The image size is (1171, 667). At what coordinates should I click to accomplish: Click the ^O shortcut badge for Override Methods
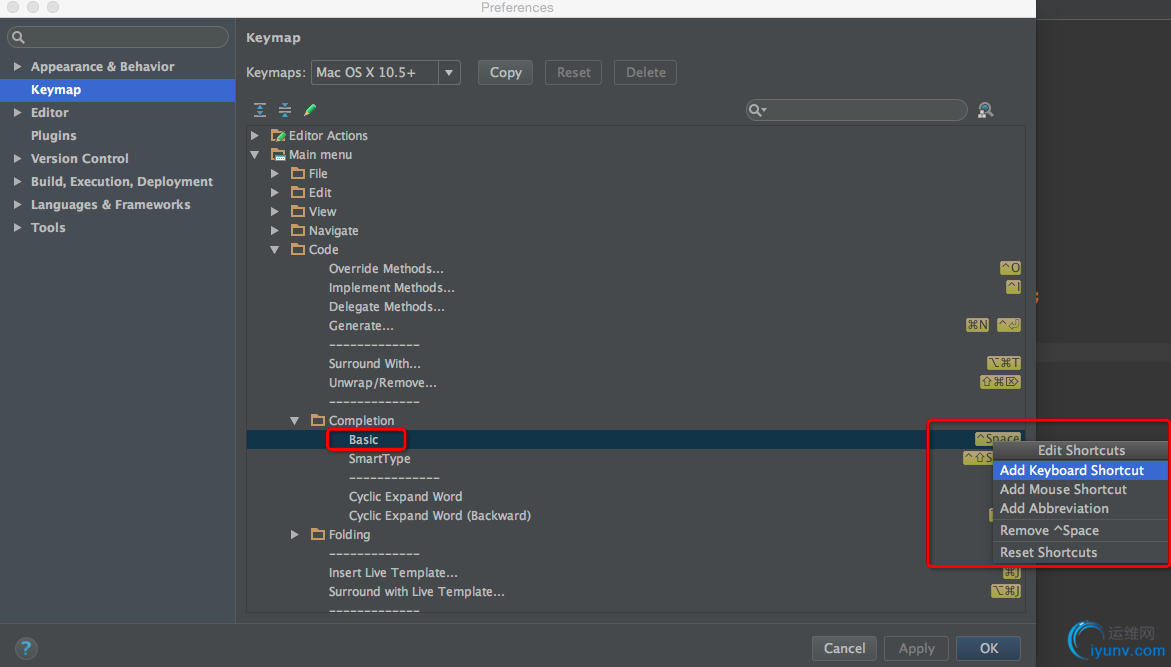[1010, 268]
